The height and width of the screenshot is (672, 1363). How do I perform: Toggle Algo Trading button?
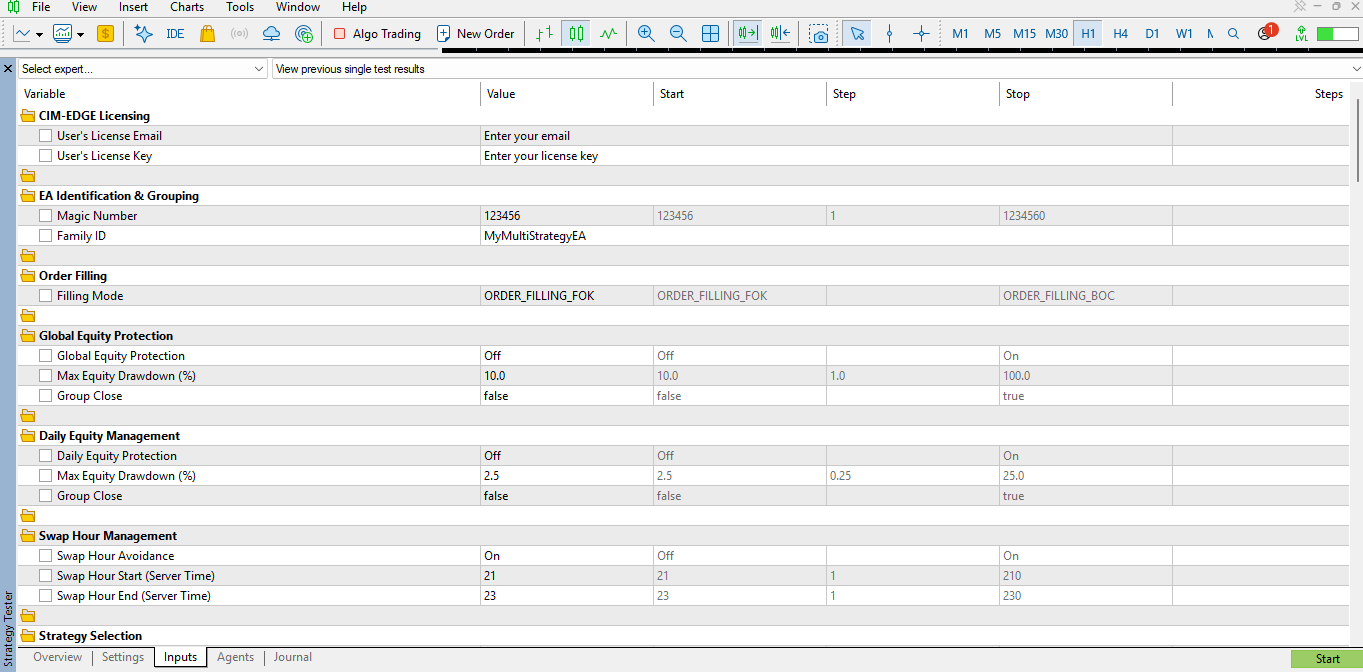click(x=376, y=33)
